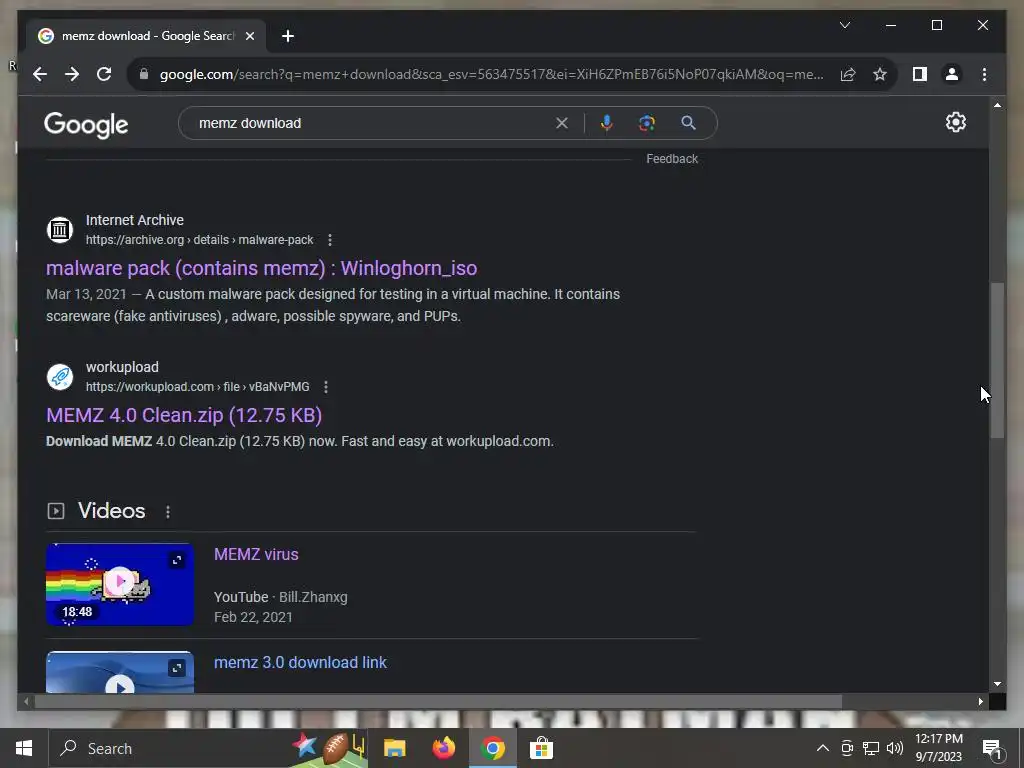Click the Internet Archive favicon

[x=59, y=230]
